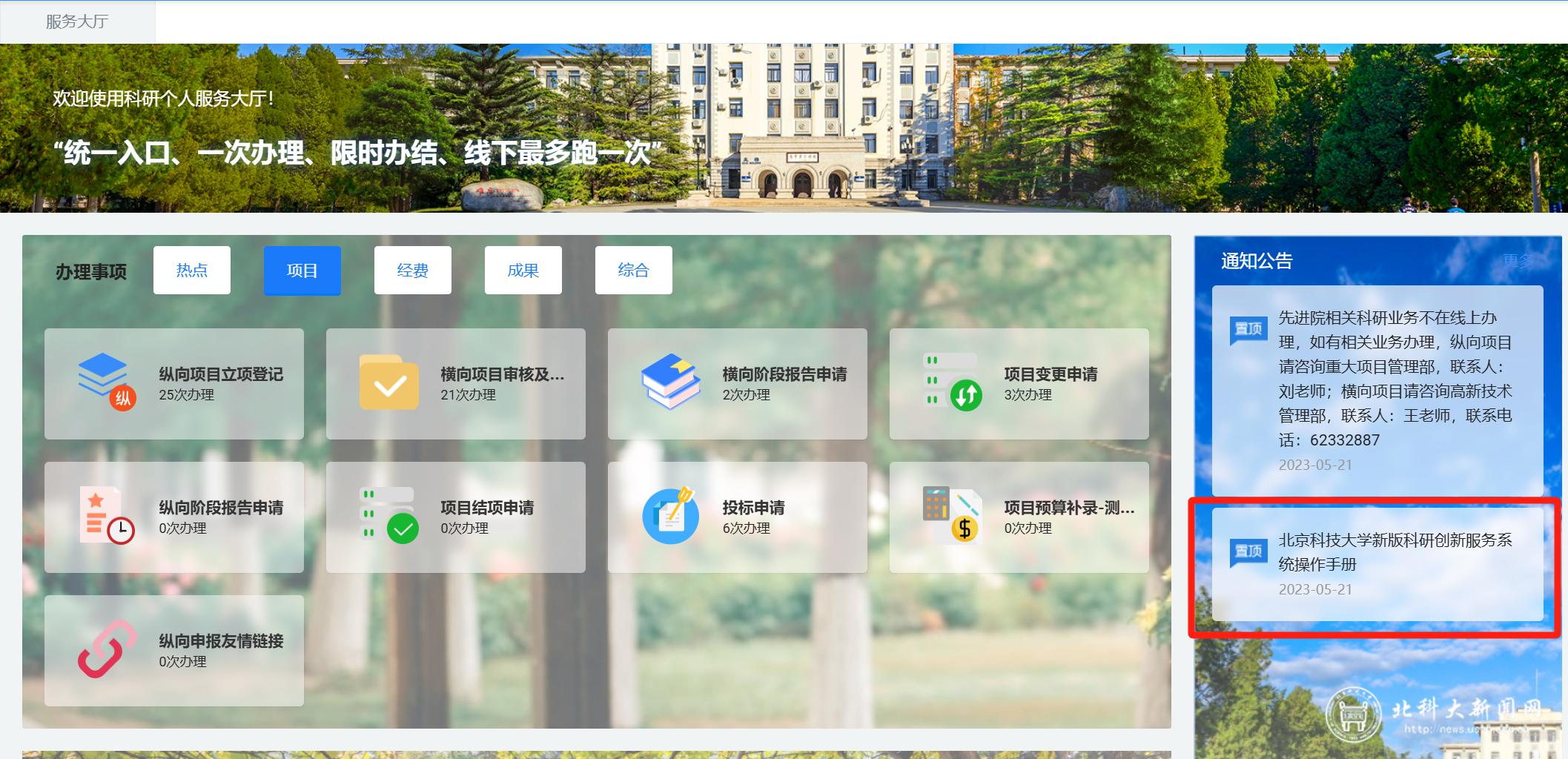Click the 投标申请 blue pencil icon
The width and height of the screenshot is (1568, 759).
click(x=670, y=516)
